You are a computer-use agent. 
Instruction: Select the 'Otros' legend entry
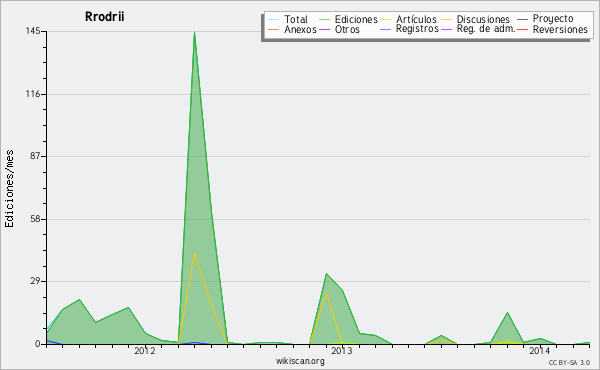(x=347, y=29)
